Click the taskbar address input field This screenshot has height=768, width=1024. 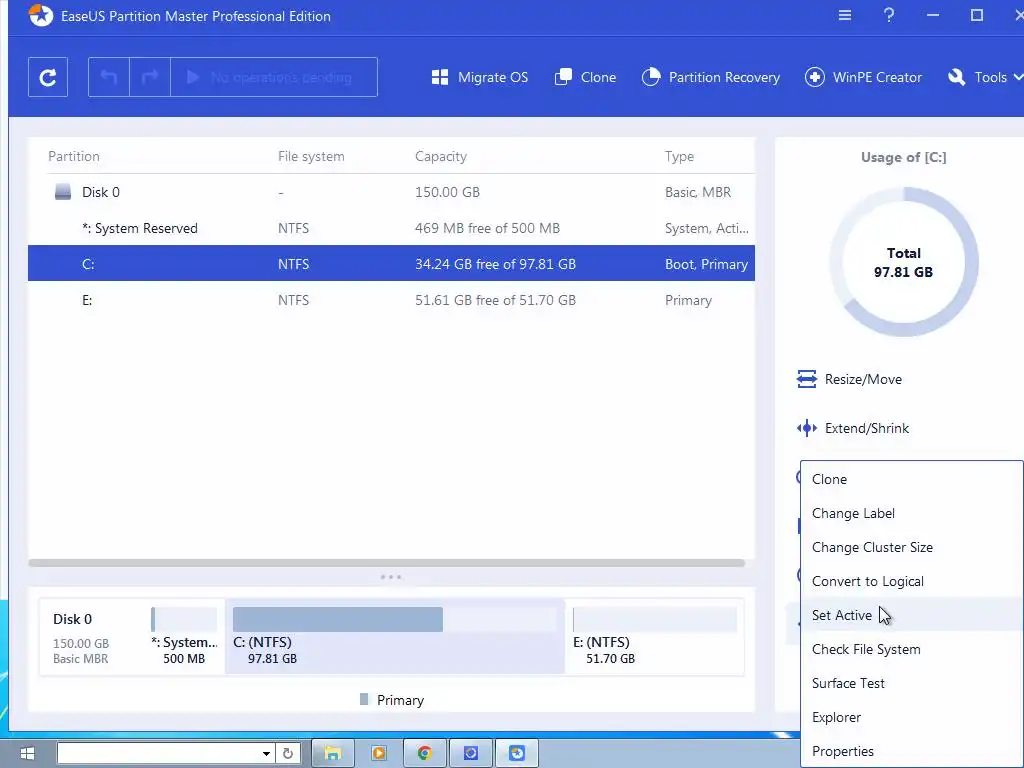coord(159,753)
